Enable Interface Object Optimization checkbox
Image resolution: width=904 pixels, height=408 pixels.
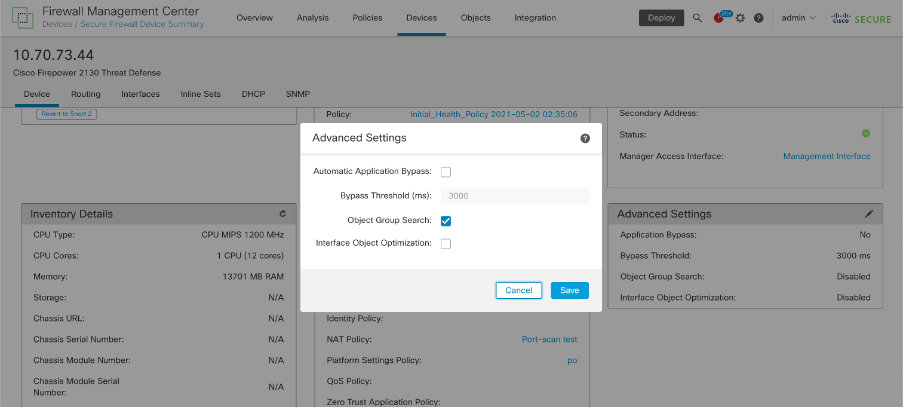(x=446, y=244)
